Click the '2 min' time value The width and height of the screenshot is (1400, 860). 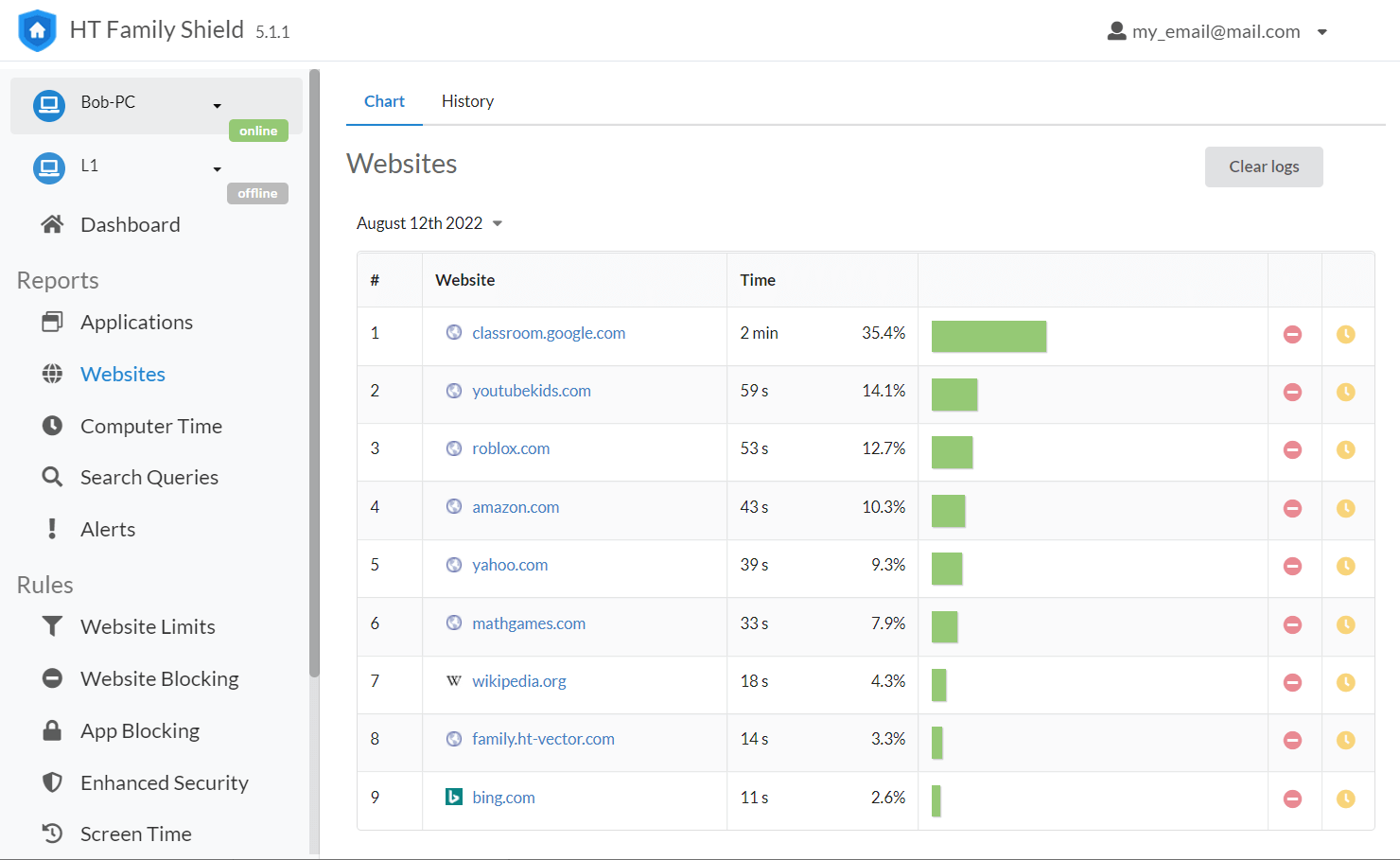(759, 333)
